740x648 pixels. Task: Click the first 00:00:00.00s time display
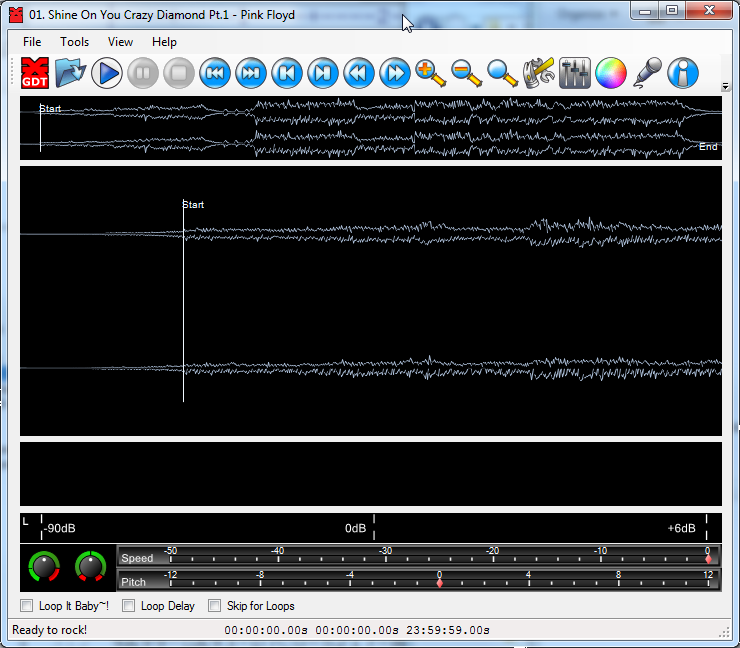(266, 630)
